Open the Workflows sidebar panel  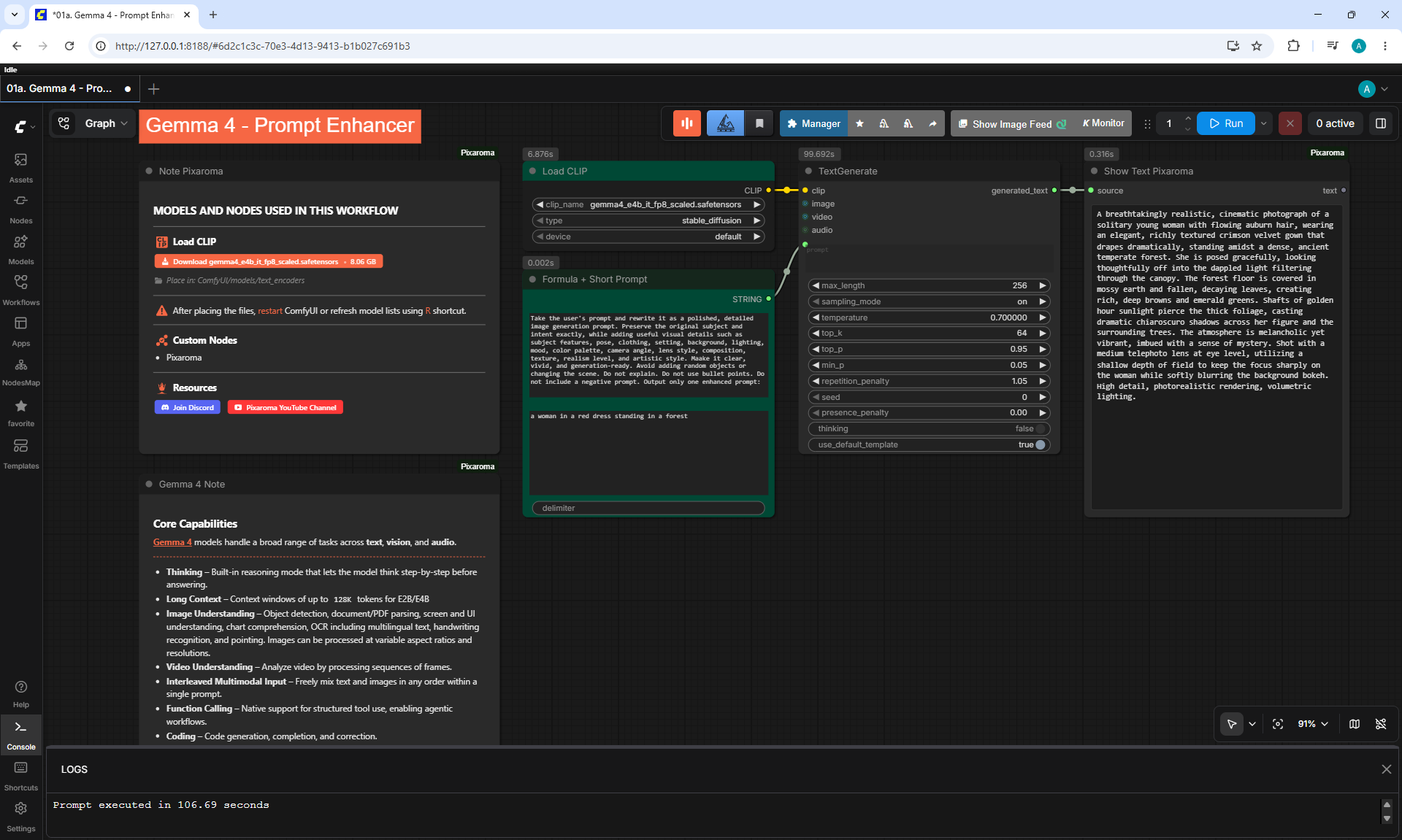[x=21, y=290]
